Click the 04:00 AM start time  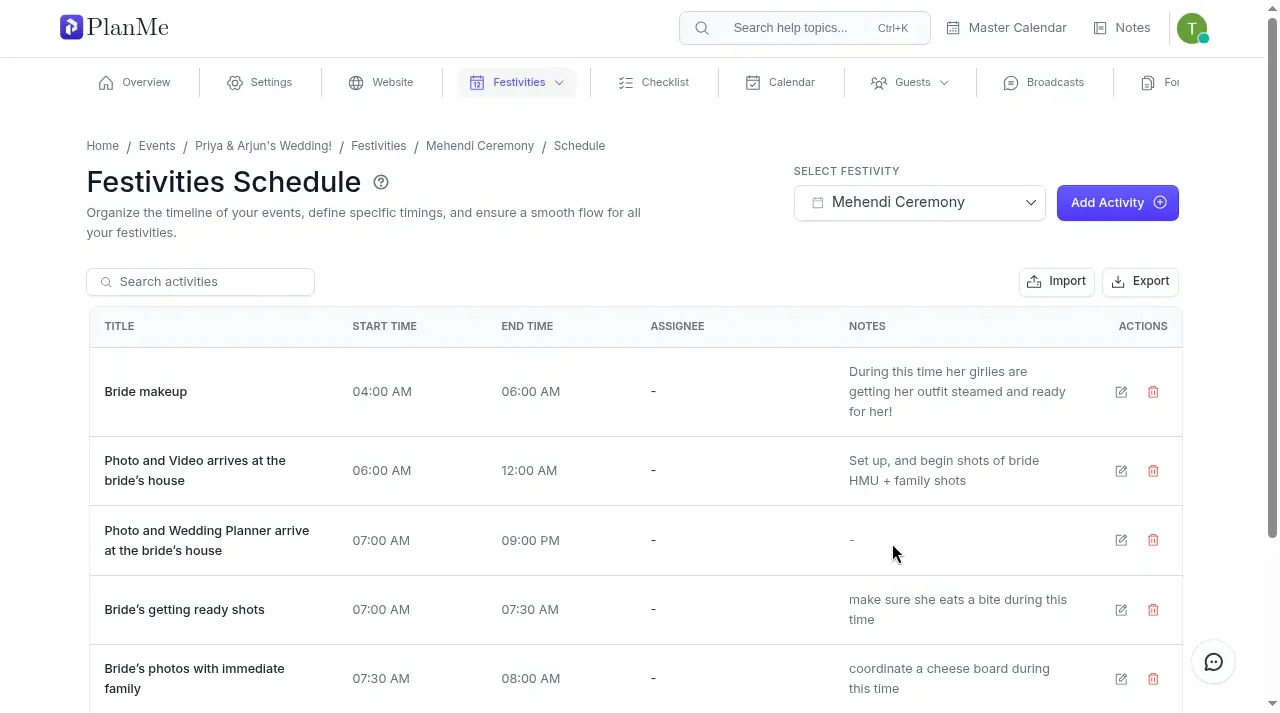[x=382, y=392]
